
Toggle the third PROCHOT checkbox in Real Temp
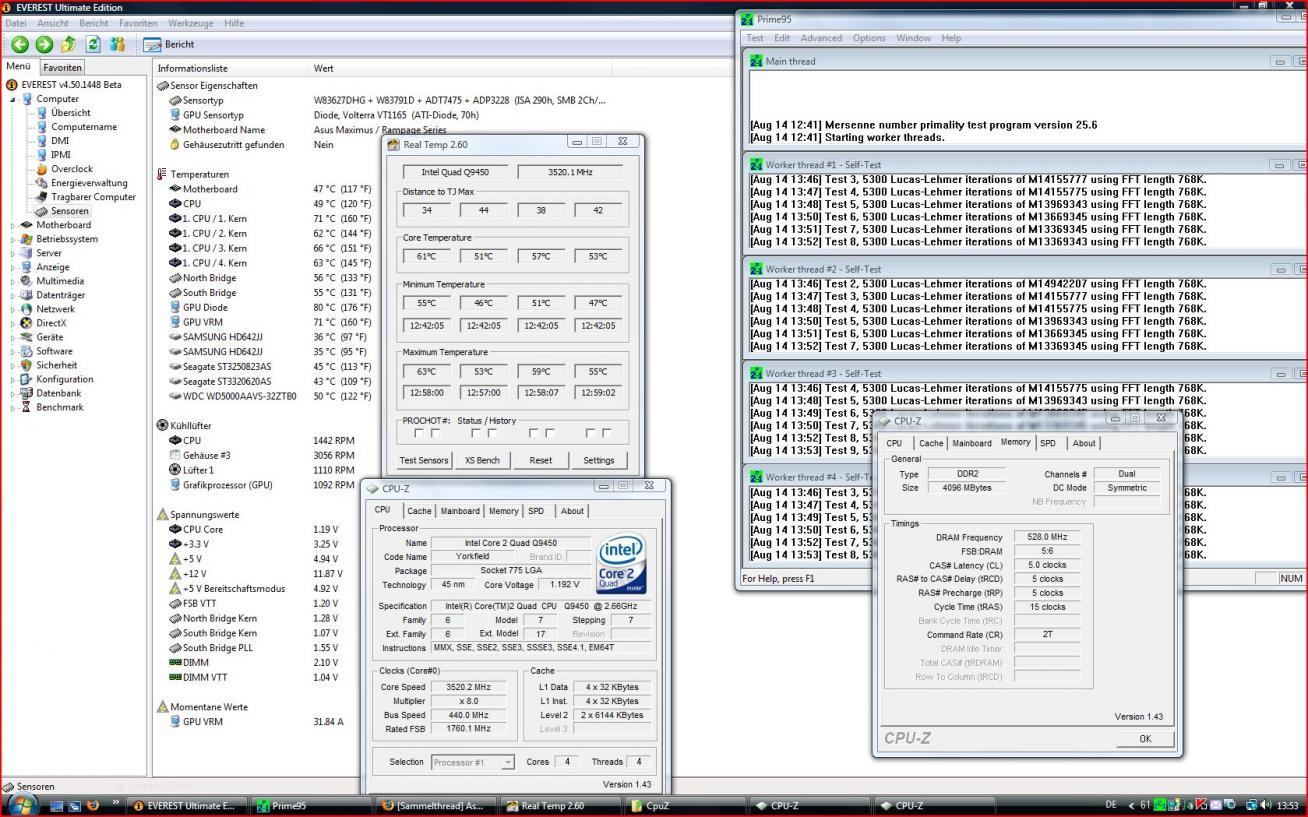click(x=476, y=433)
